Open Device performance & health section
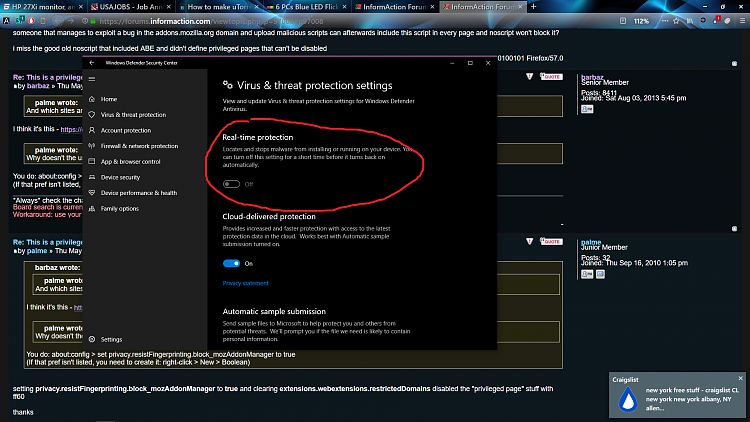 tap(139, 193)
